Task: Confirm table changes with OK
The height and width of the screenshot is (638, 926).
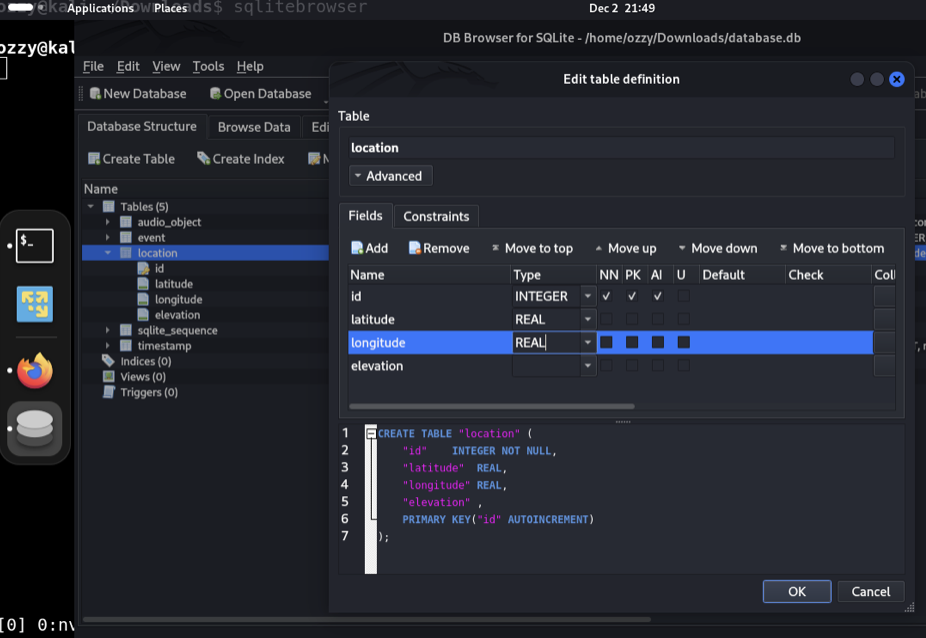Action: [x=797, y=591]
